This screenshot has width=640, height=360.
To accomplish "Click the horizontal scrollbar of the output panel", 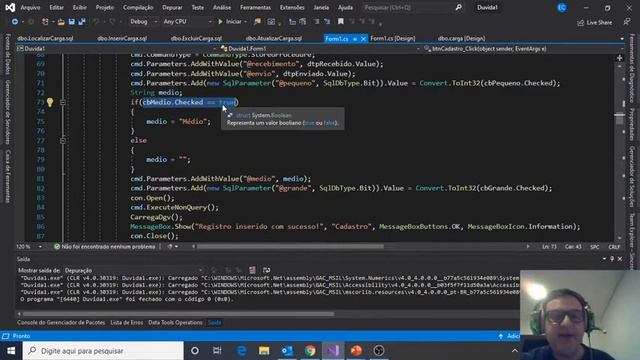I will (178, 314).
